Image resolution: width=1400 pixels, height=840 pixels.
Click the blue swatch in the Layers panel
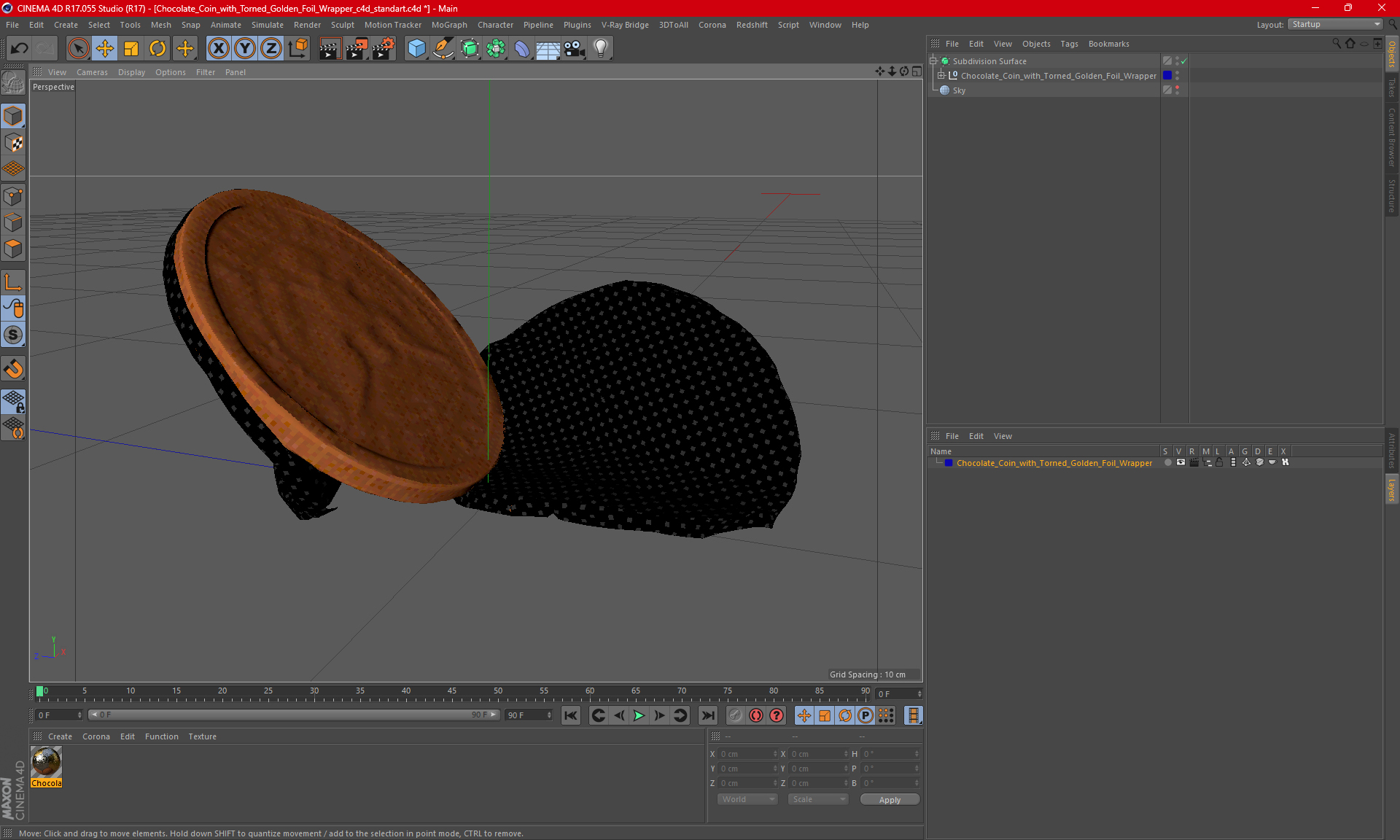coord(949,462)
